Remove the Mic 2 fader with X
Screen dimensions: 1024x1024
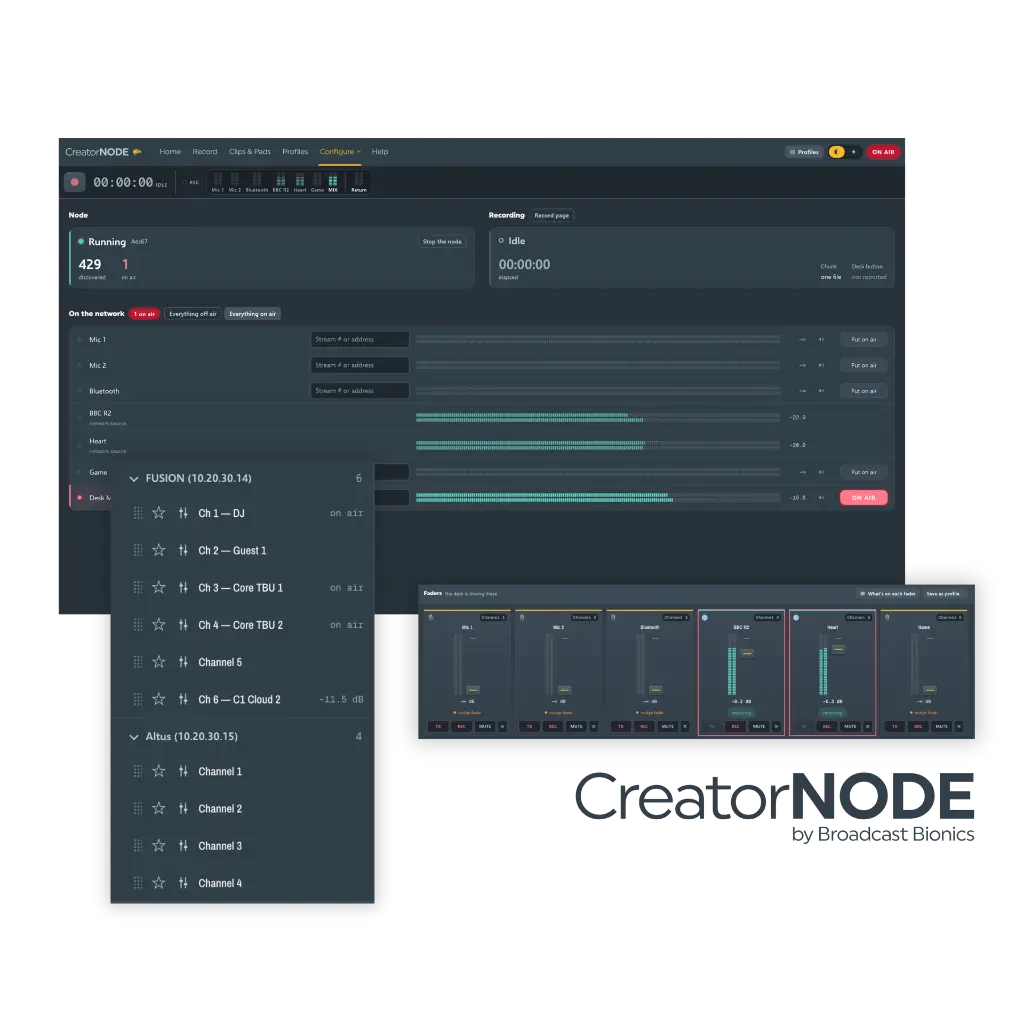tap(594, 726)
